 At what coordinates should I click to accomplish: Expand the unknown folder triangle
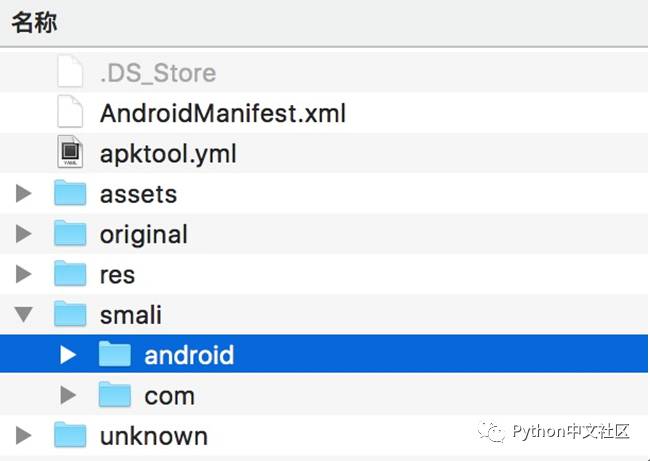point(24,436)
